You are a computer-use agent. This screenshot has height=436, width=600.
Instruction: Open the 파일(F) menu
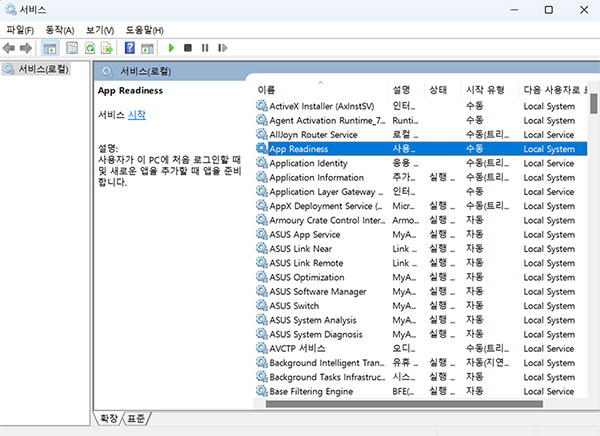[20, 30]
